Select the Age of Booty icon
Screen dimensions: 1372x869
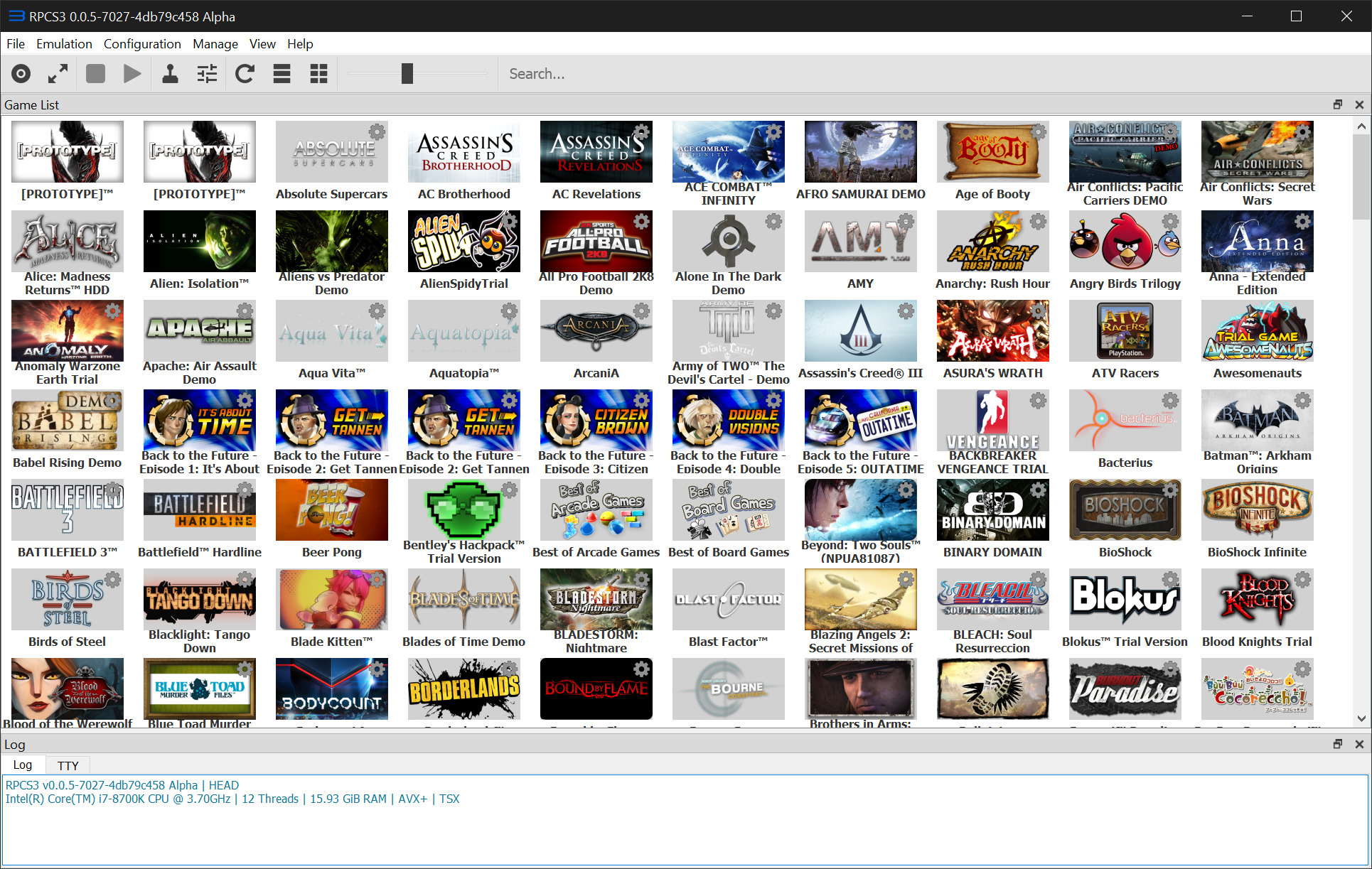point(993,151)
